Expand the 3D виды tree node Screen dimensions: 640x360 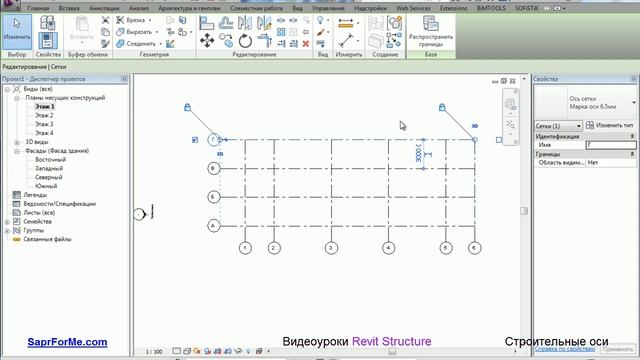point(17,142)
